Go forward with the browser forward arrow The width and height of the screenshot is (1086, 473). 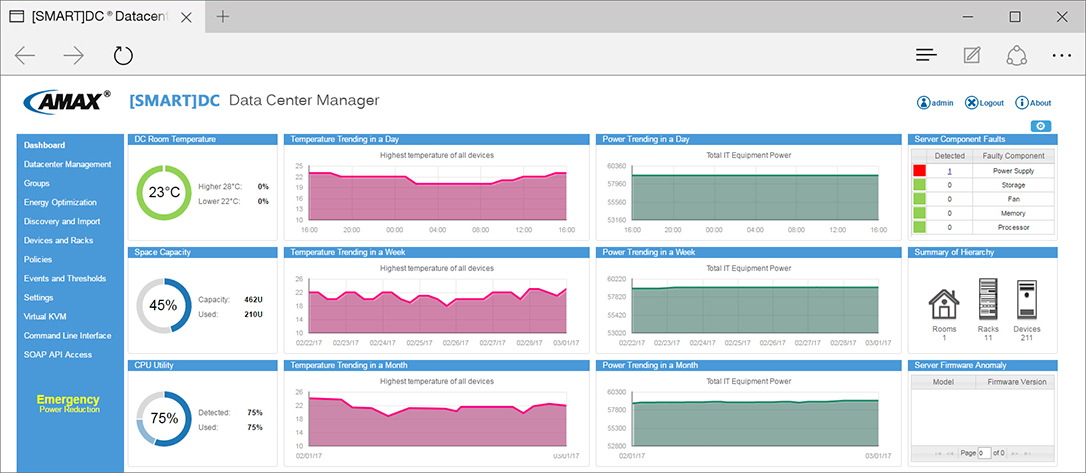point(73,55)
